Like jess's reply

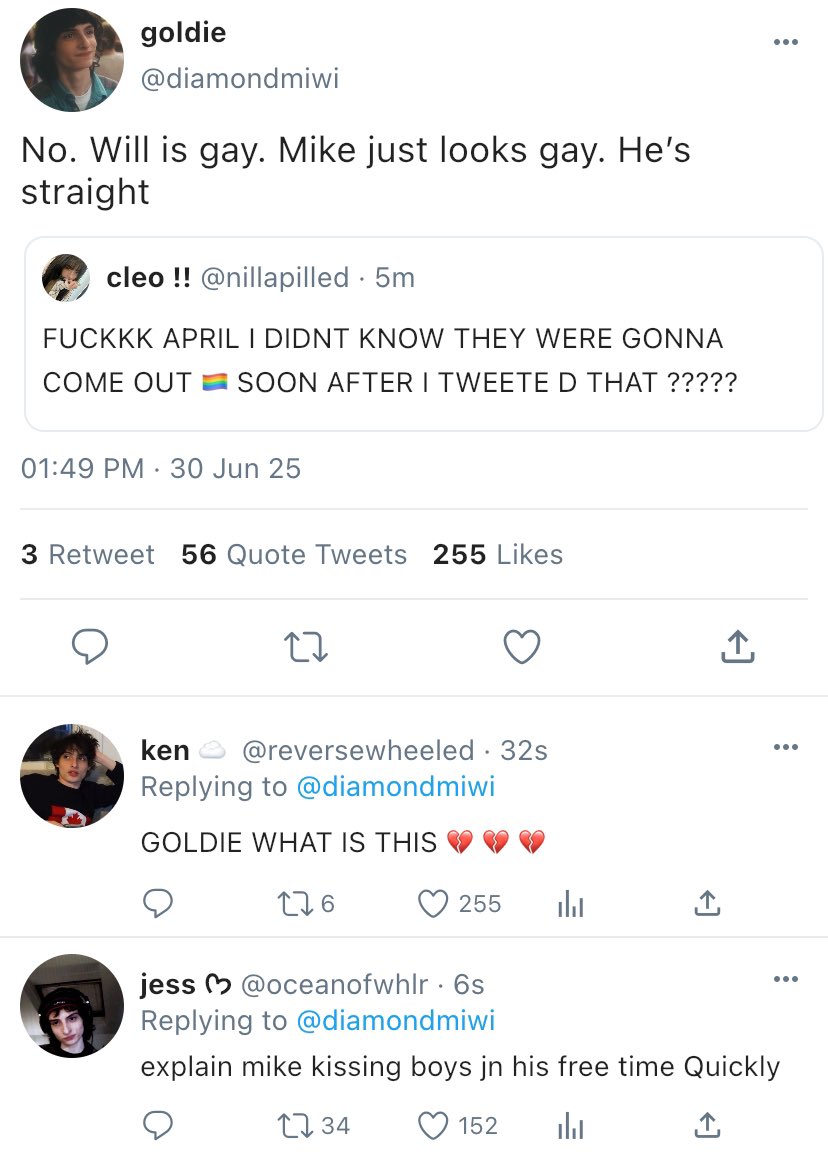coord(432,1126)
